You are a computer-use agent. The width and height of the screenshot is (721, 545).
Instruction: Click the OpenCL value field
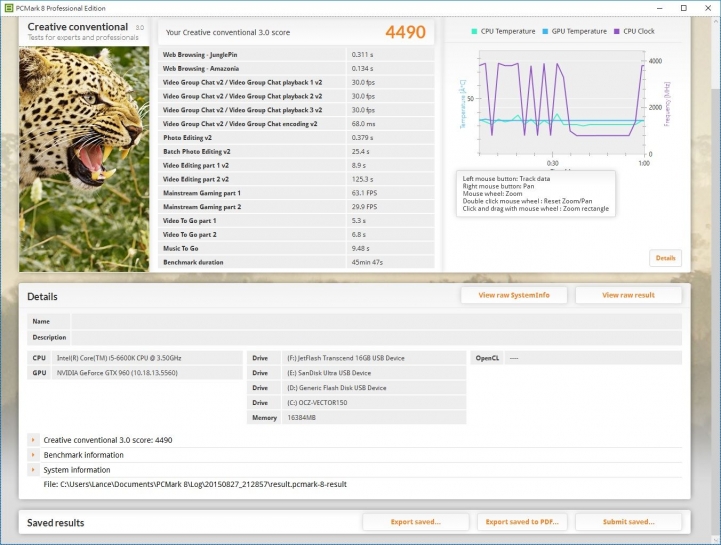coord(593,358)
